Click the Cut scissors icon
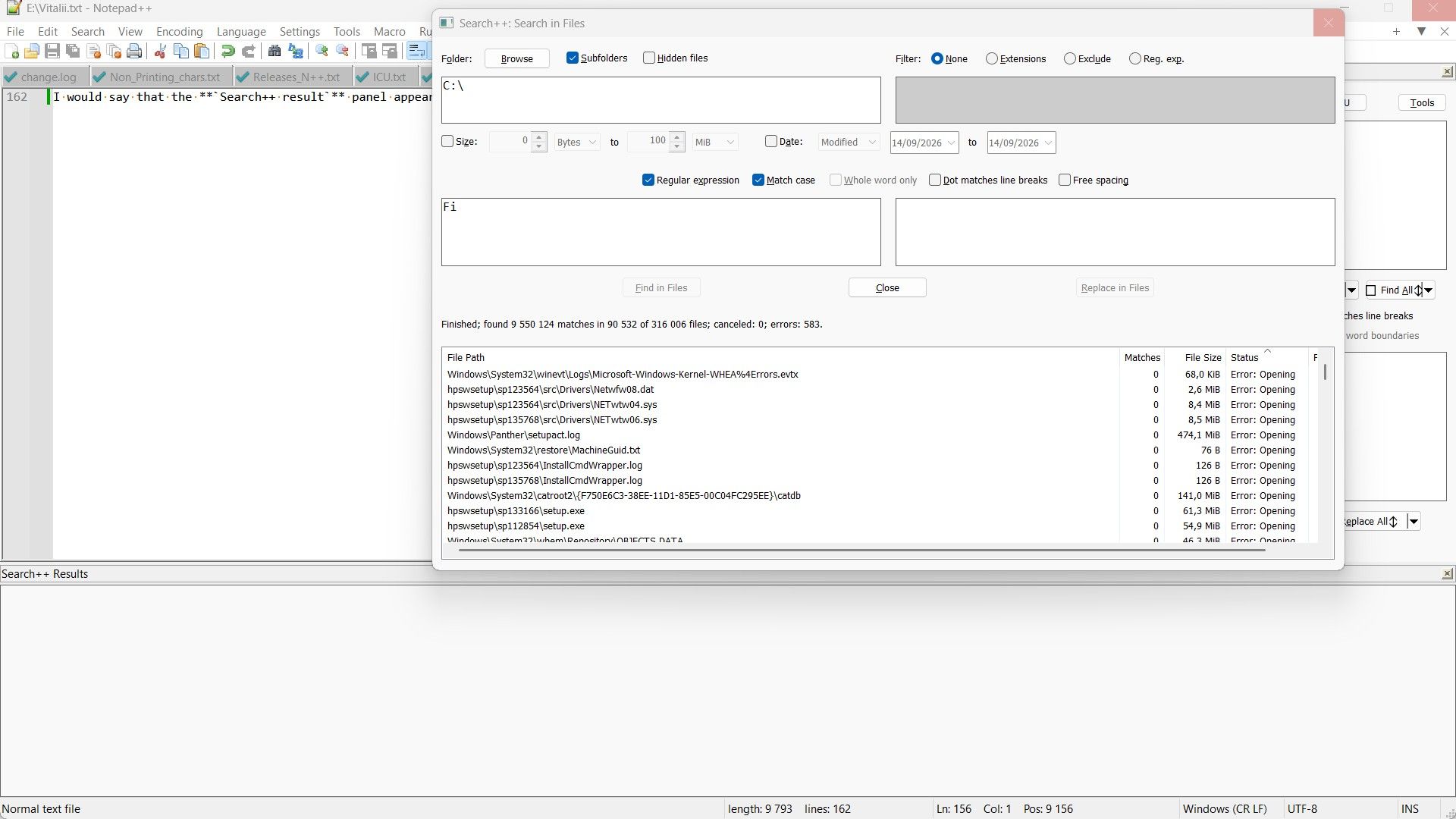Screen dimensions: 1456x819 pos(160,52)
